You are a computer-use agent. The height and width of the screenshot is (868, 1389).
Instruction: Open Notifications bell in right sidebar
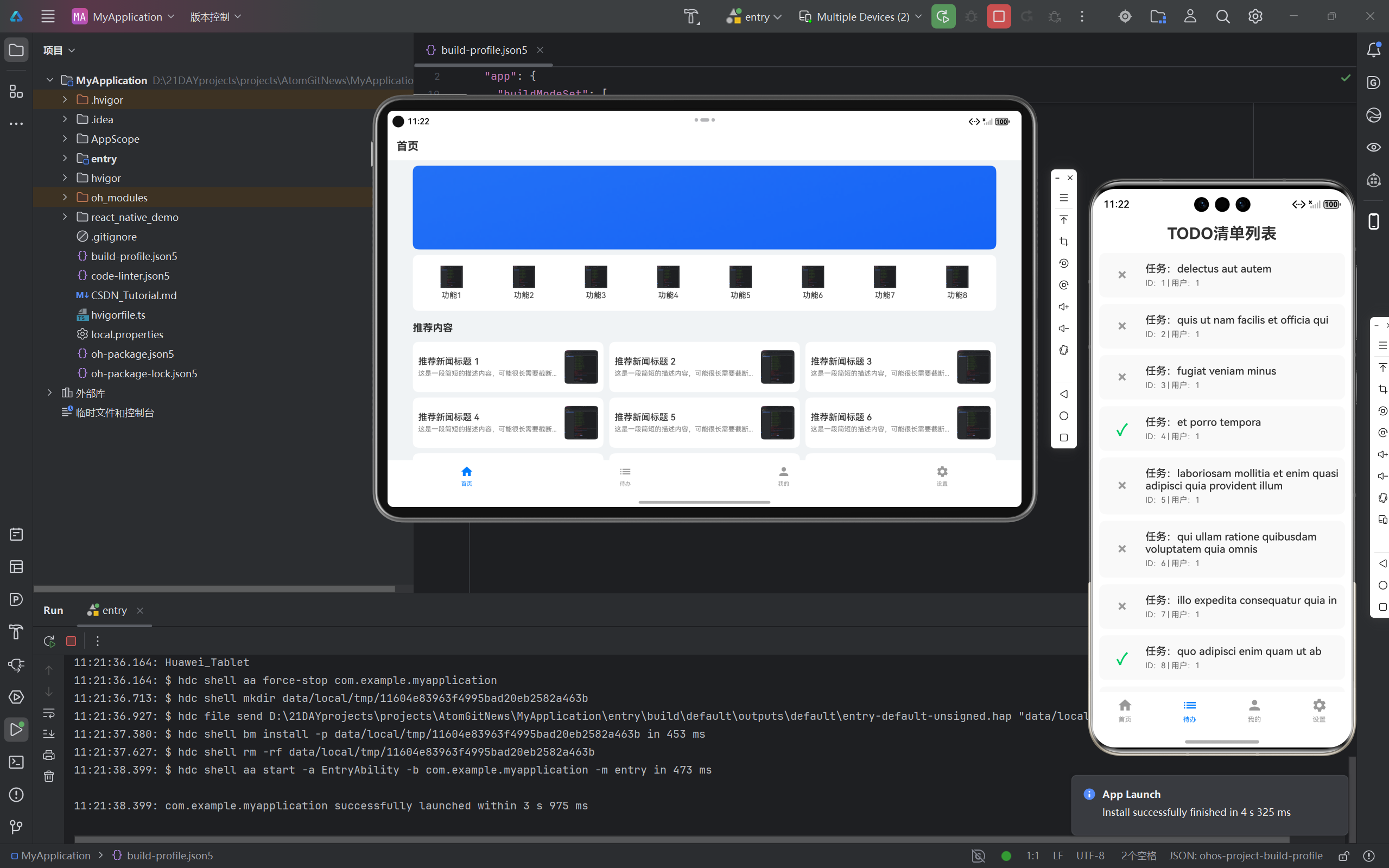click(1373, 50)
